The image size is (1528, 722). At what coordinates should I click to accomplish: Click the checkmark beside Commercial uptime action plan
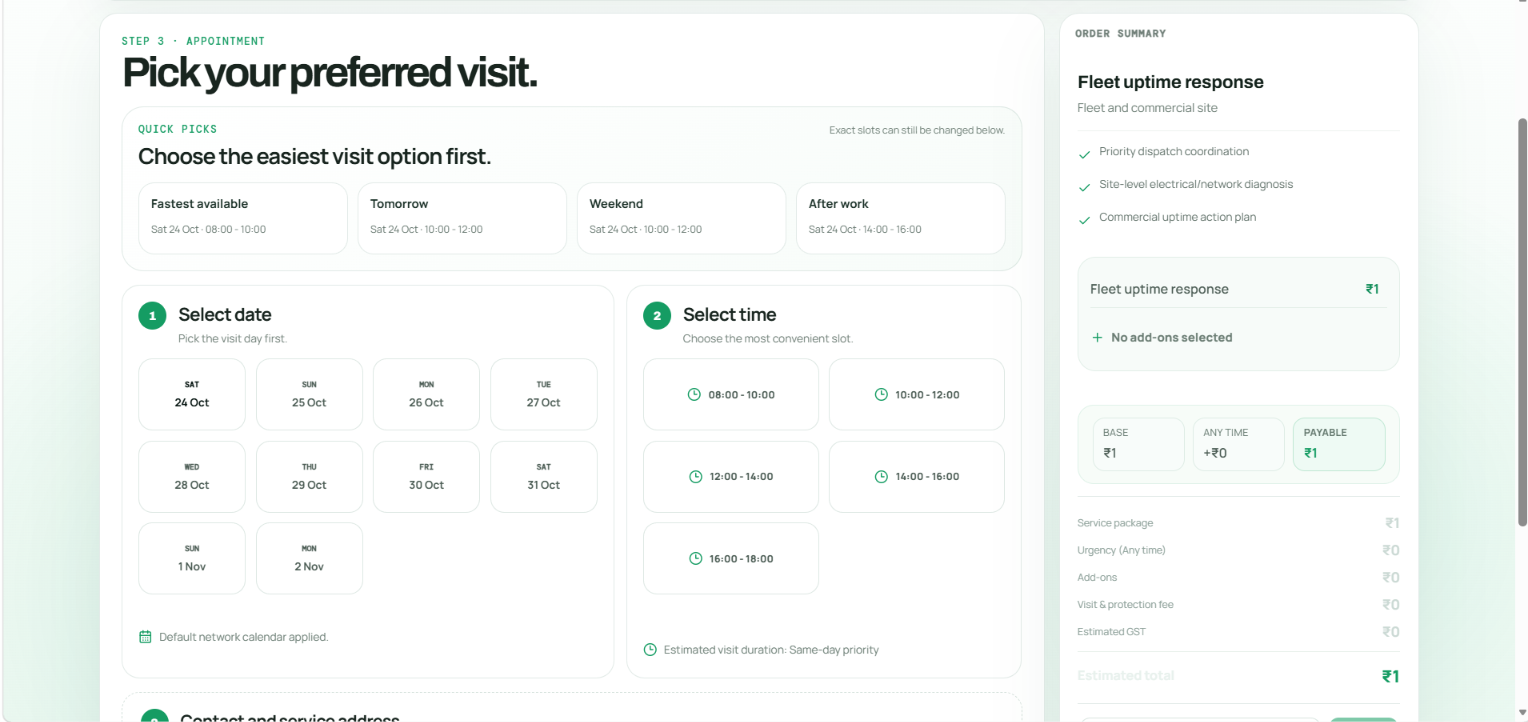coord(1085,219)
